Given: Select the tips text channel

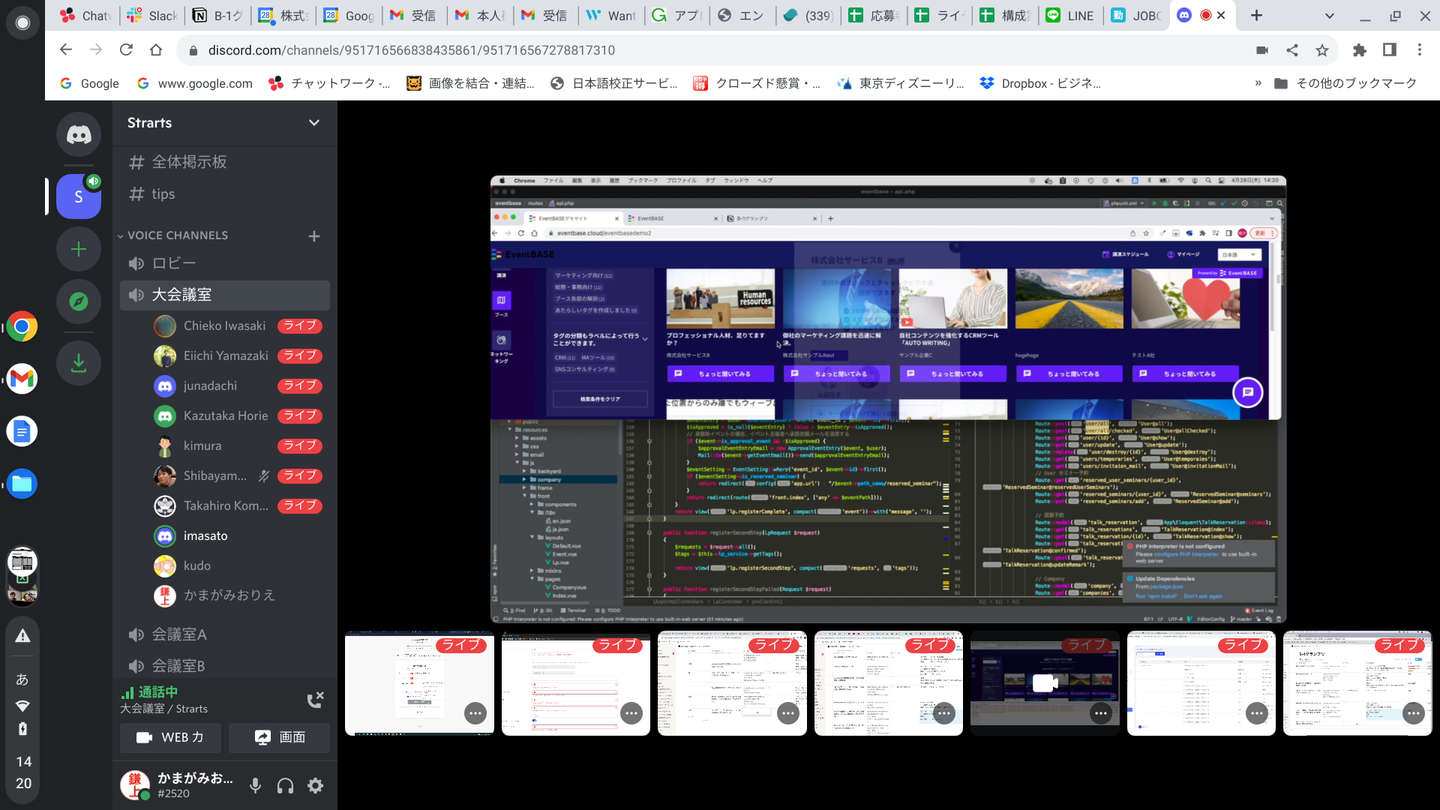Looking at the screenshot, I should [163, 194].
